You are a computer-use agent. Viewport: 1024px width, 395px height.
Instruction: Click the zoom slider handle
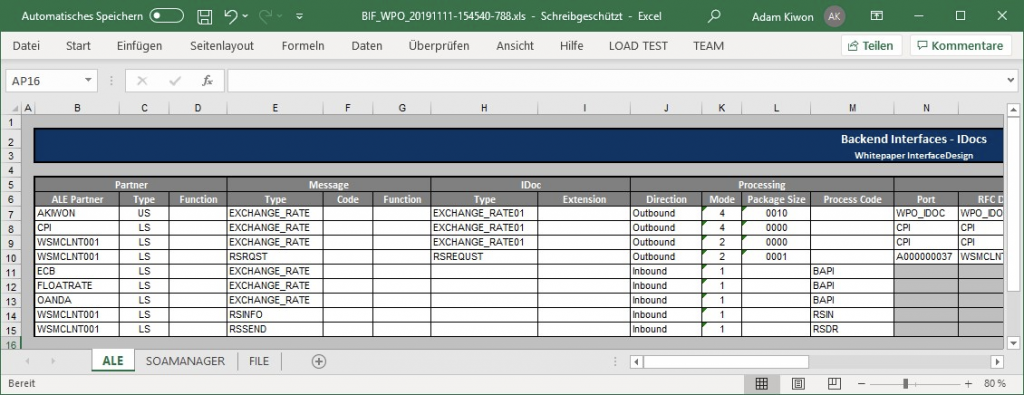pyautogui.click(x=906, y=383)
